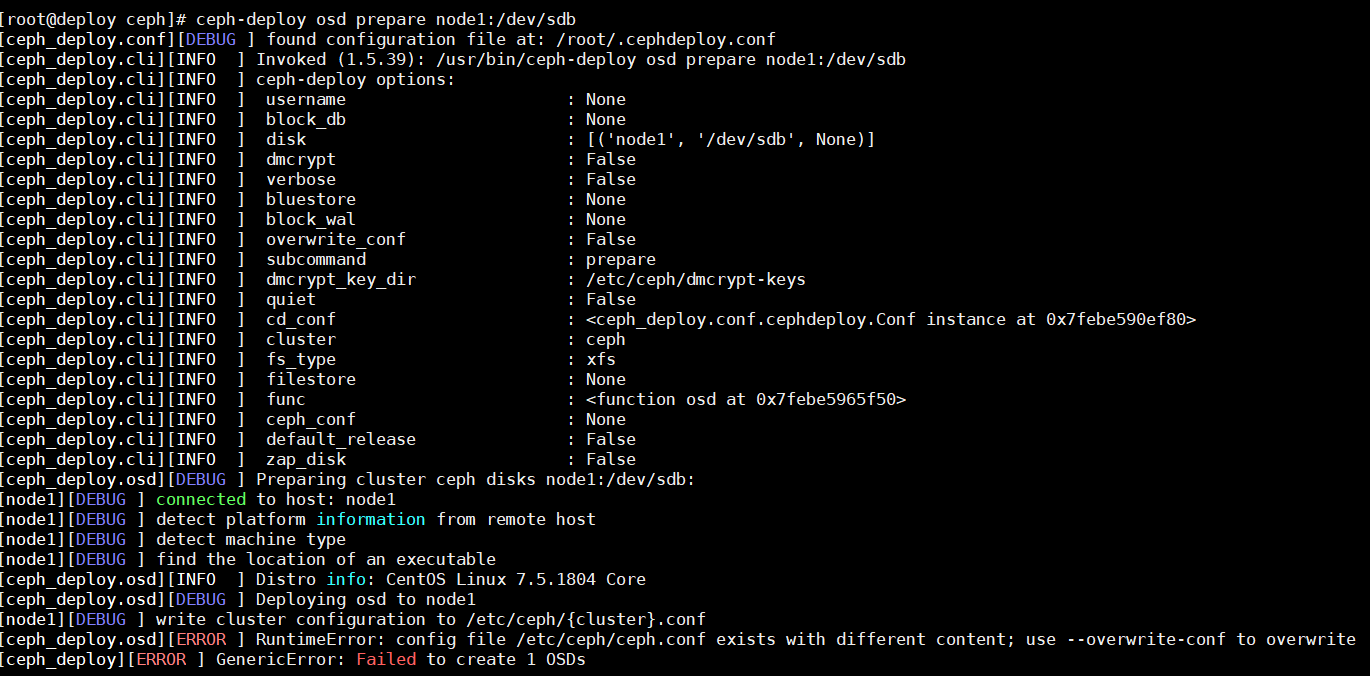This screenshot has width=1370, height=676.
Task: Click the cyan 'info' word after Distro
Action: [346, 579]
